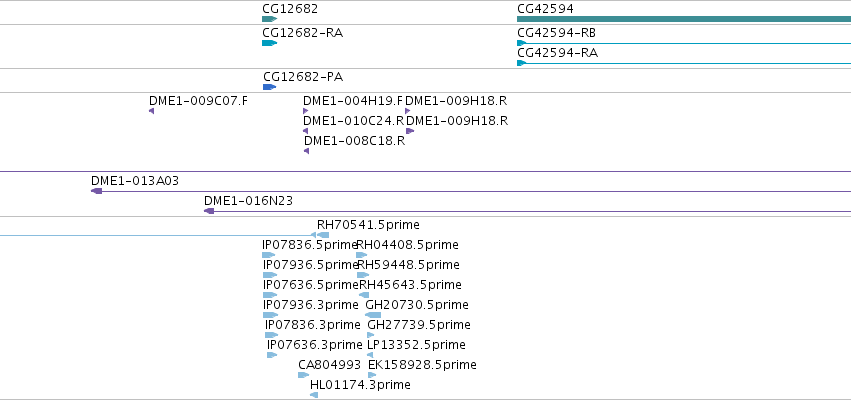Open the DME1-004H19.F label
Image resolution: width=851 pixels, height=400 pixels.
click(x=353, y=101)
